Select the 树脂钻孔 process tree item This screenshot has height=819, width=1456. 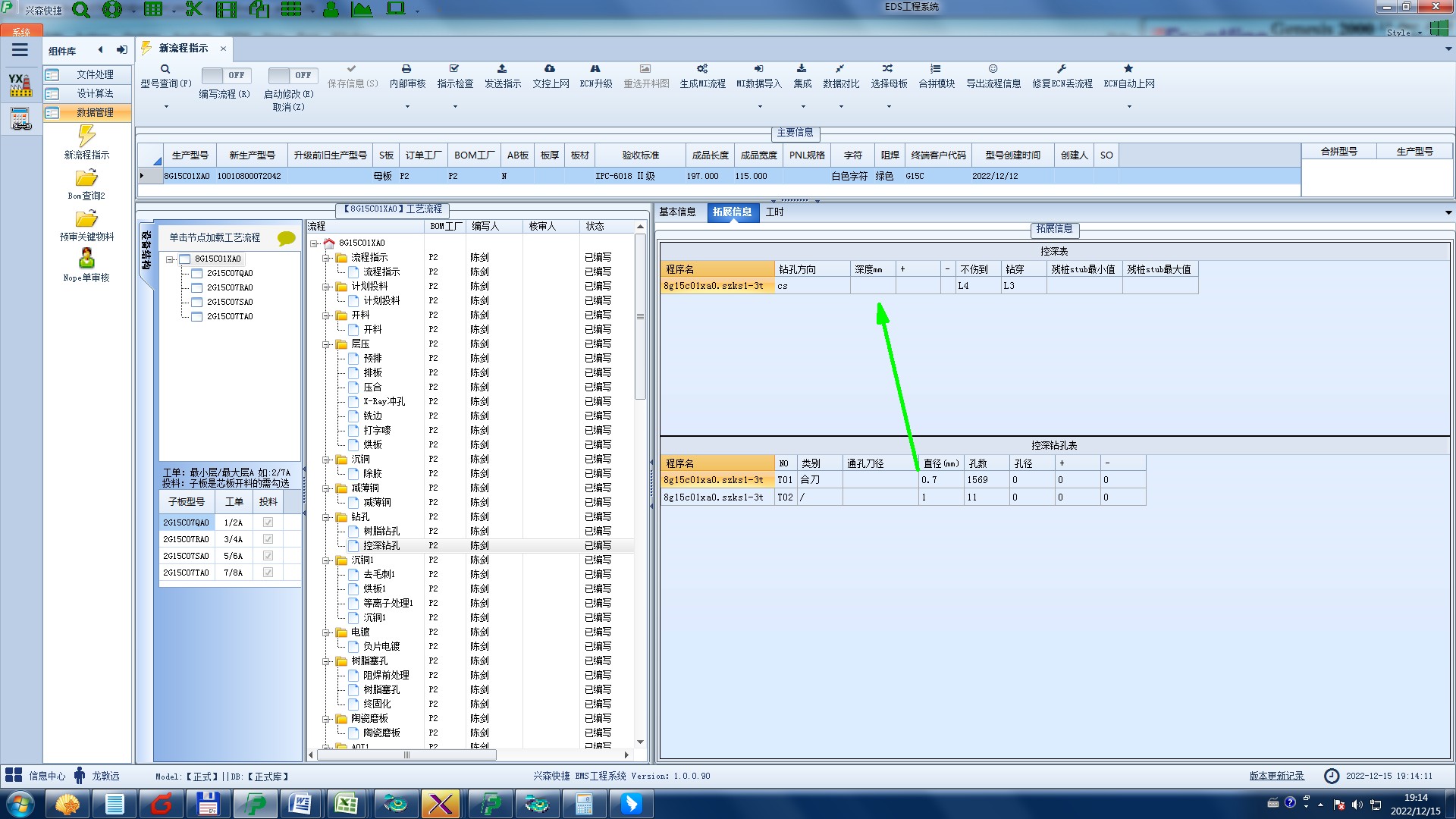pyautogui.click(x=381, y=532)
